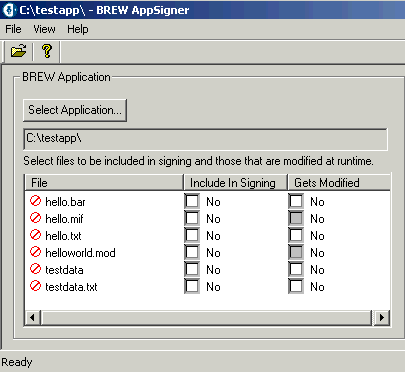Click the grayed Gets Modified checkbox for helloworld.mod

[296, 252]
